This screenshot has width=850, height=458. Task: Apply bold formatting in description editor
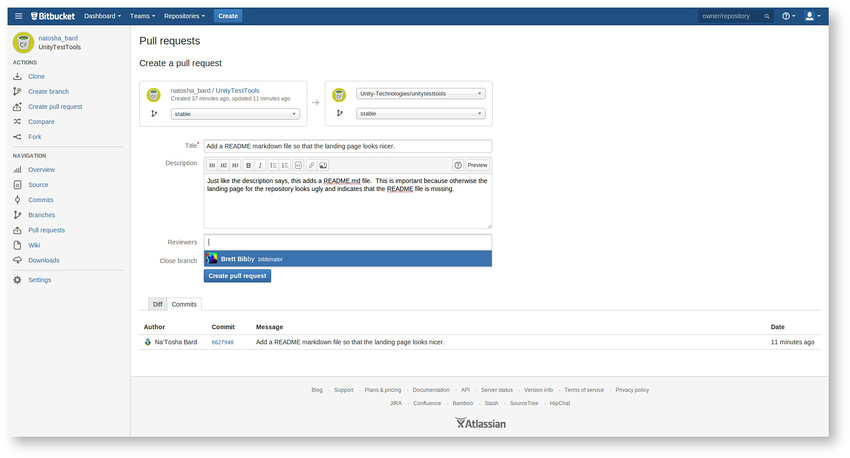tap(248, 165)
